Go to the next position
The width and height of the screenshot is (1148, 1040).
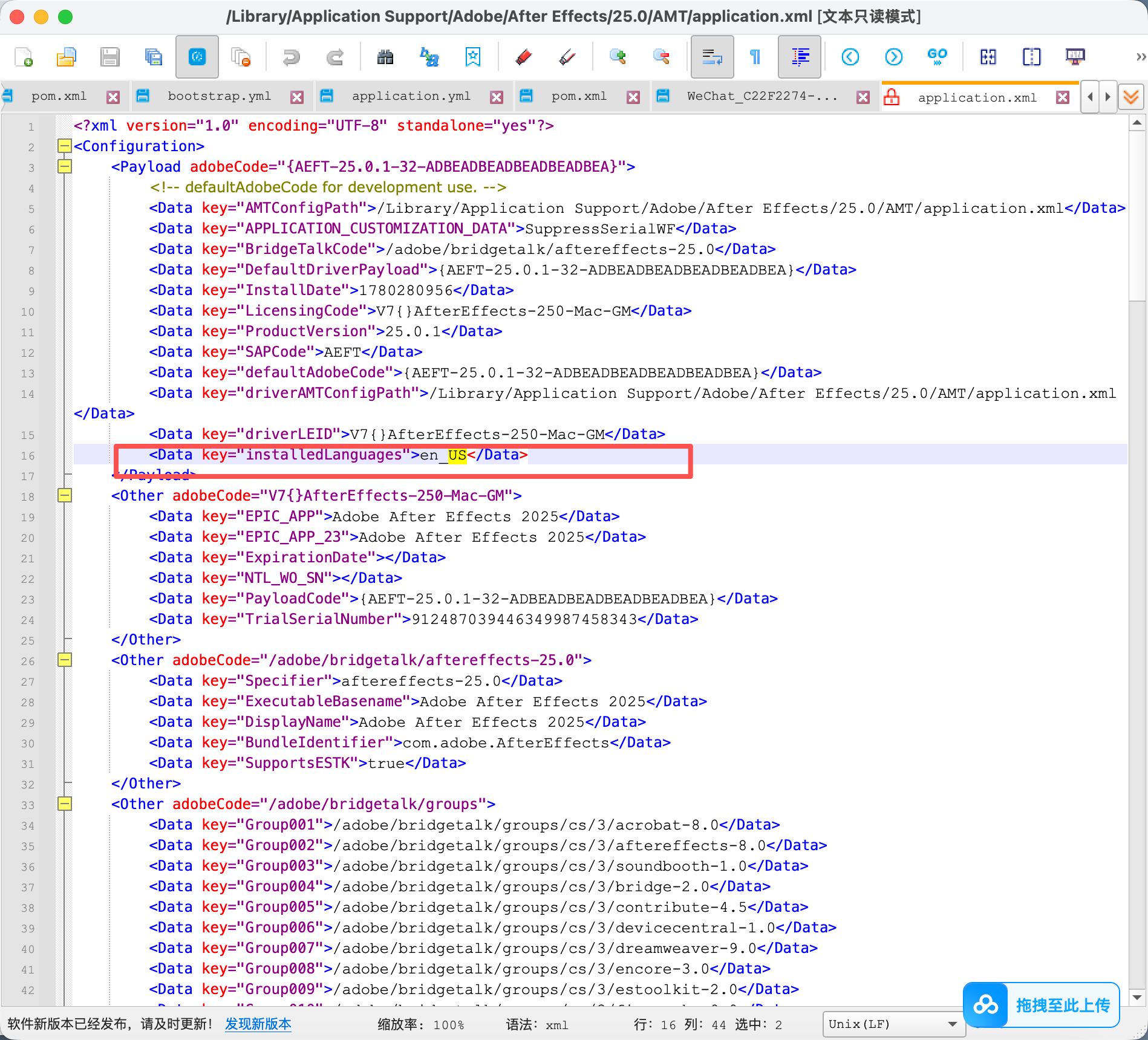coord(893,57)
